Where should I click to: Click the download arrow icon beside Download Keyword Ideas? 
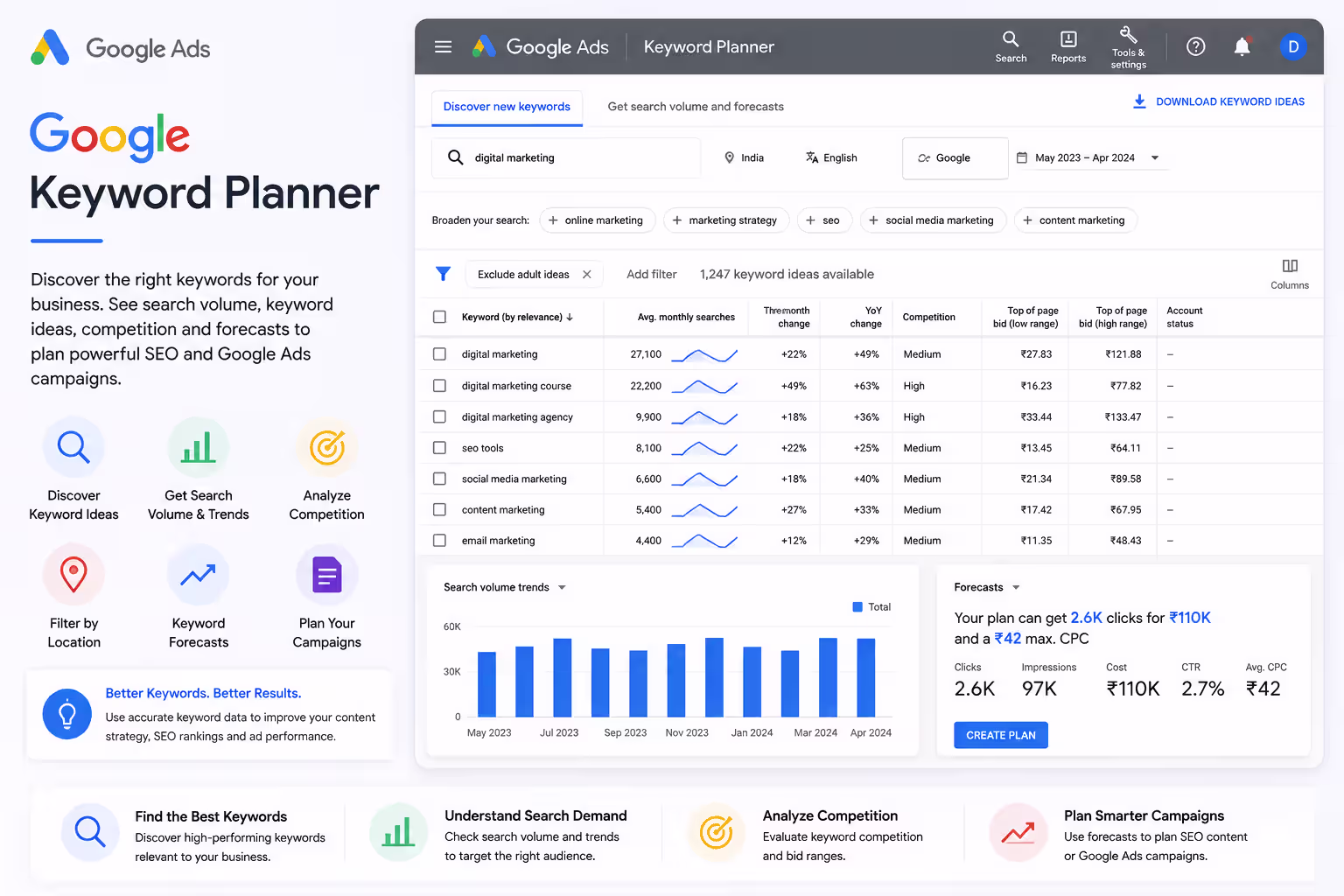(1139, 101)
